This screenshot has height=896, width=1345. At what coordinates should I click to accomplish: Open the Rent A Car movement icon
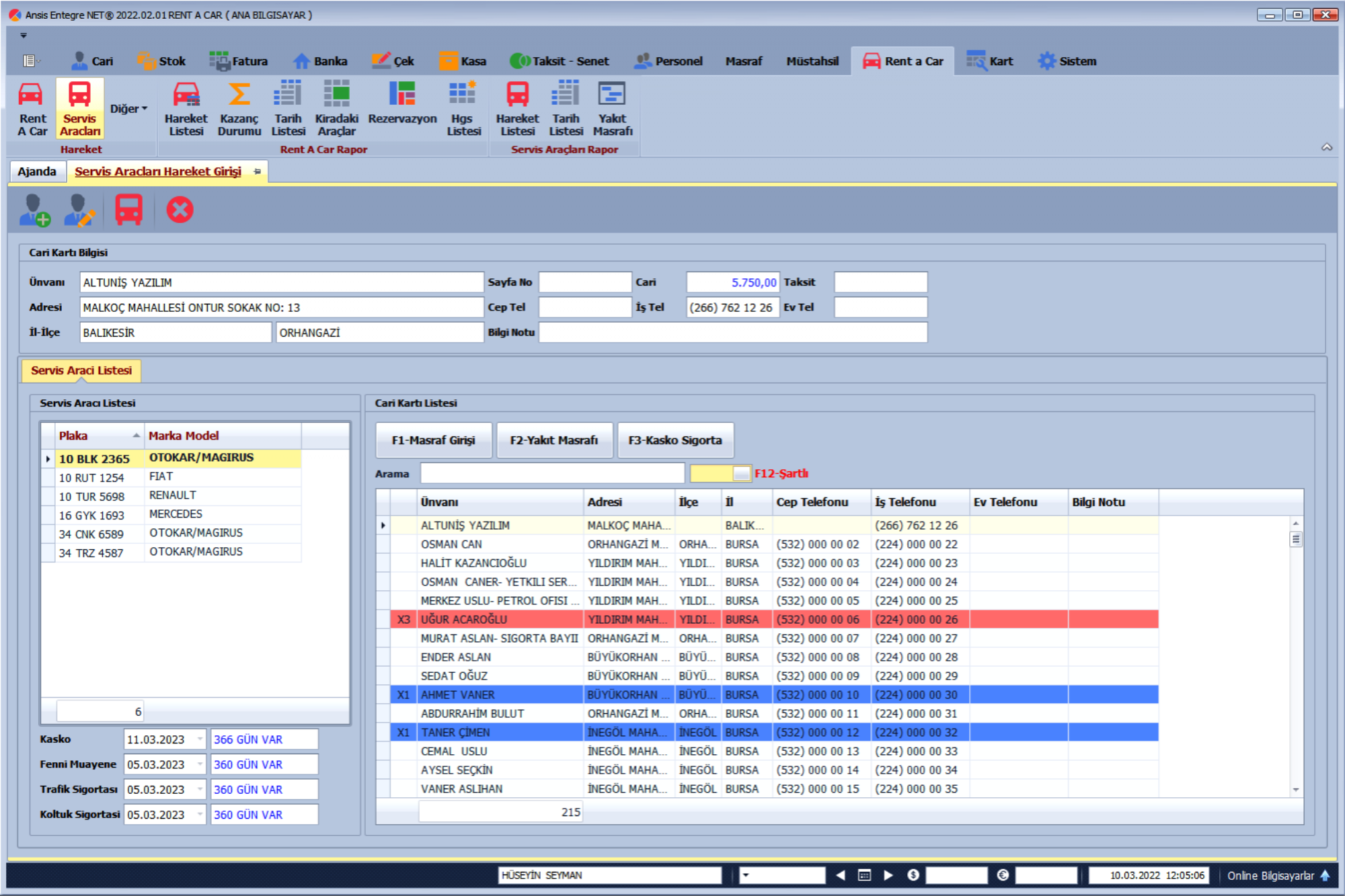[32, 108]
